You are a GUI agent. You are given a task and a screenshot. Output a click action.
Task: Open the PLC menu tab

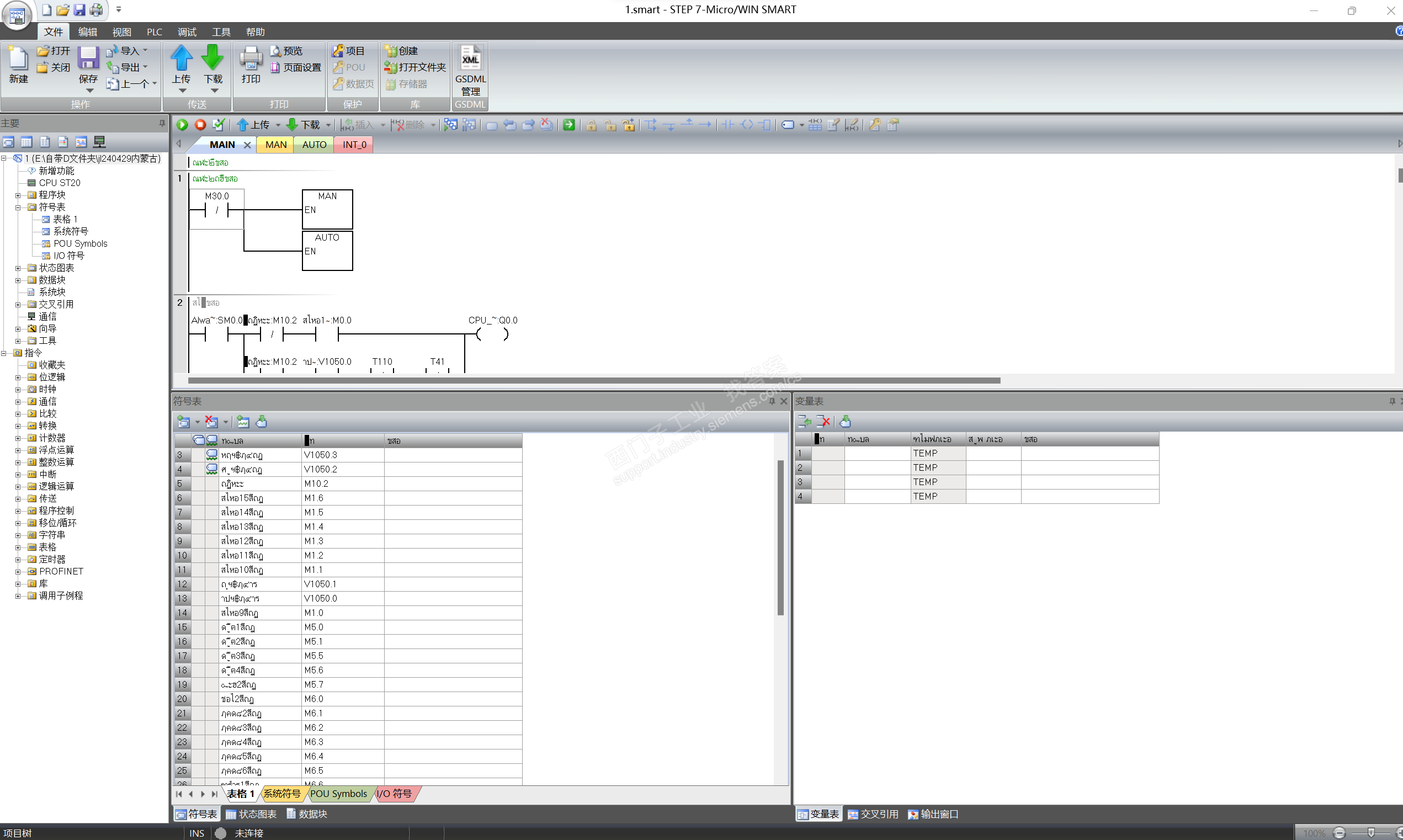[x=154, y=32]
